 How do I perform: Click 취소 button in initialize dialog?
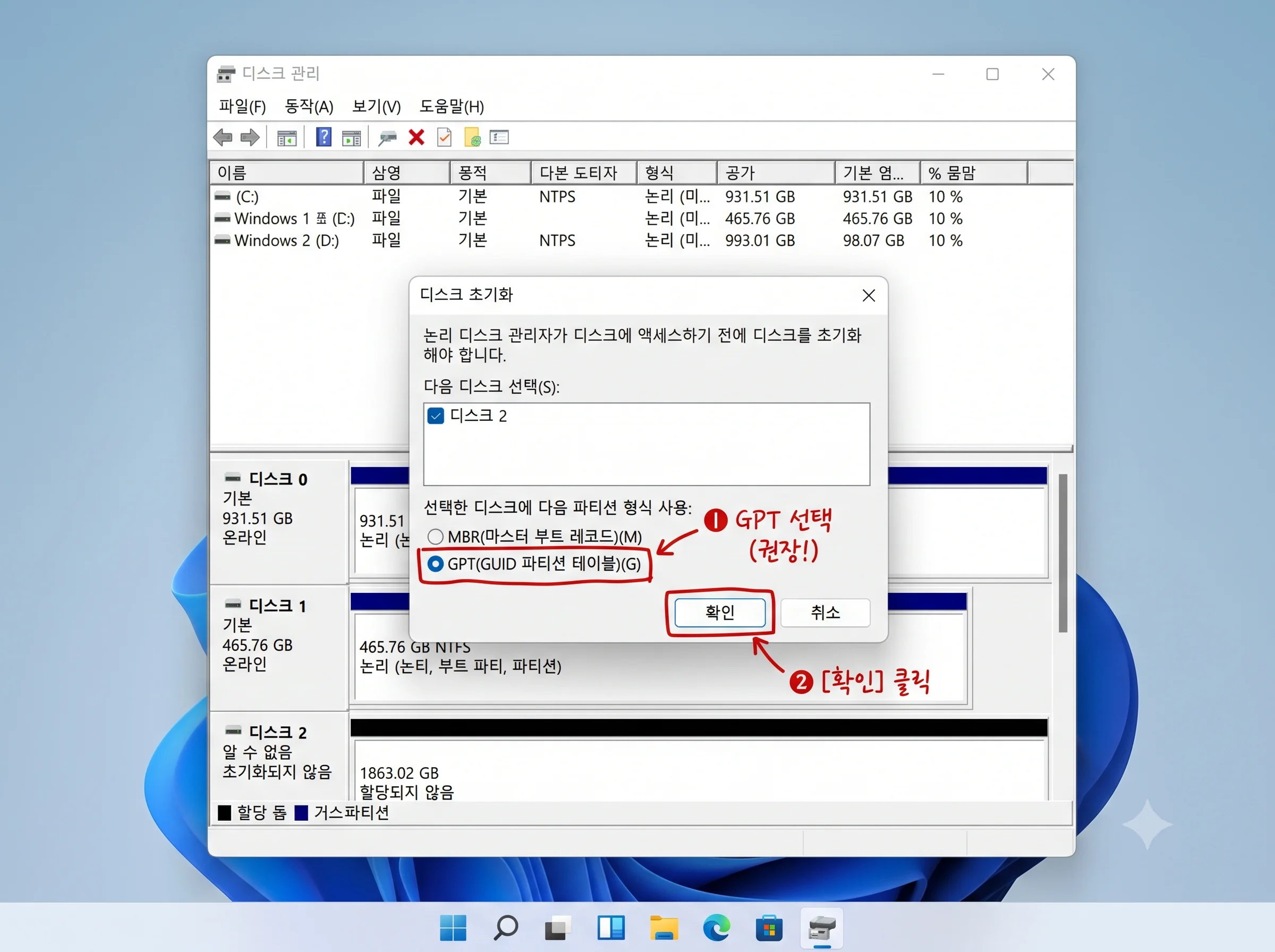825,612
